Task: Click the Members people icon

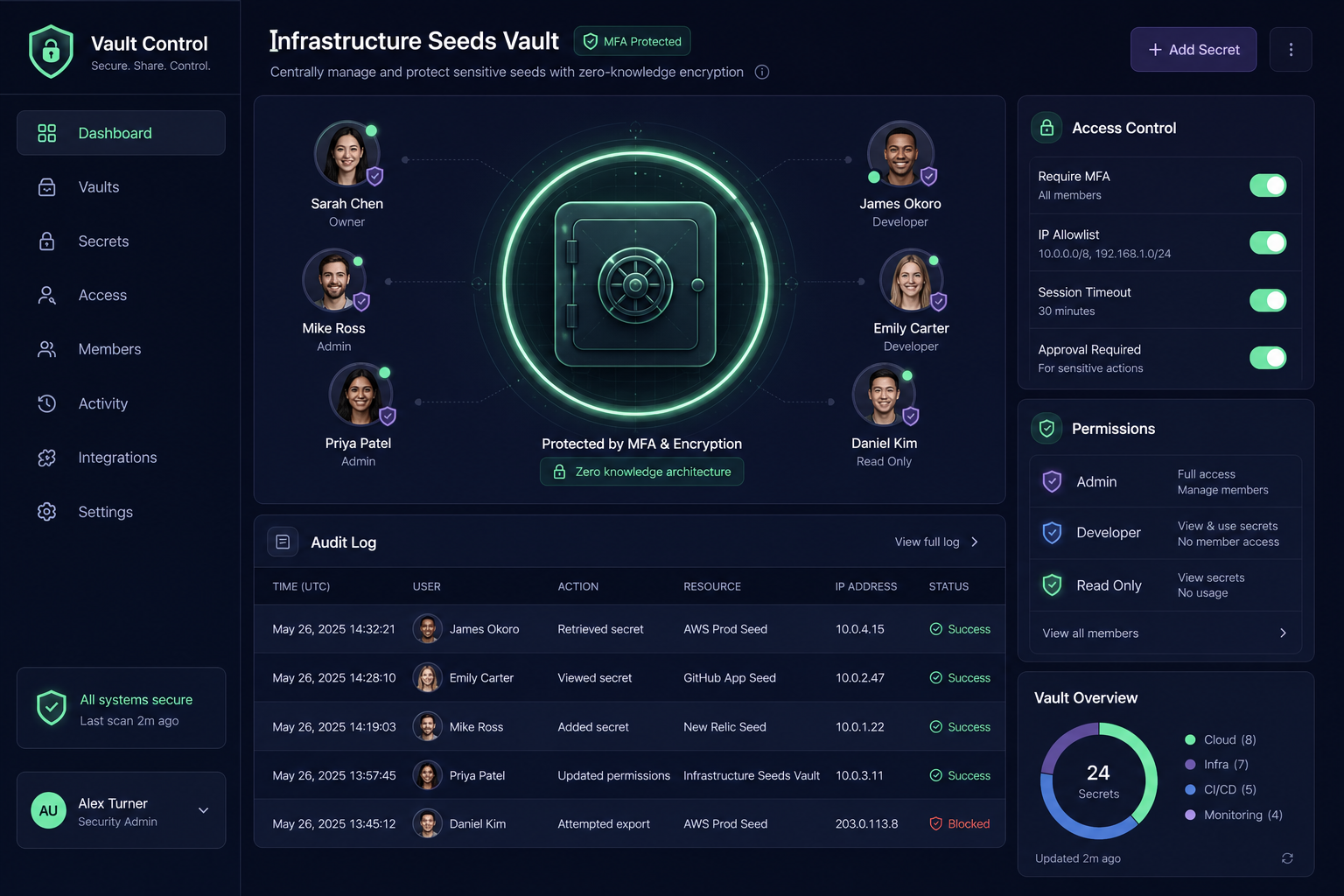Action: click(47, 349)
